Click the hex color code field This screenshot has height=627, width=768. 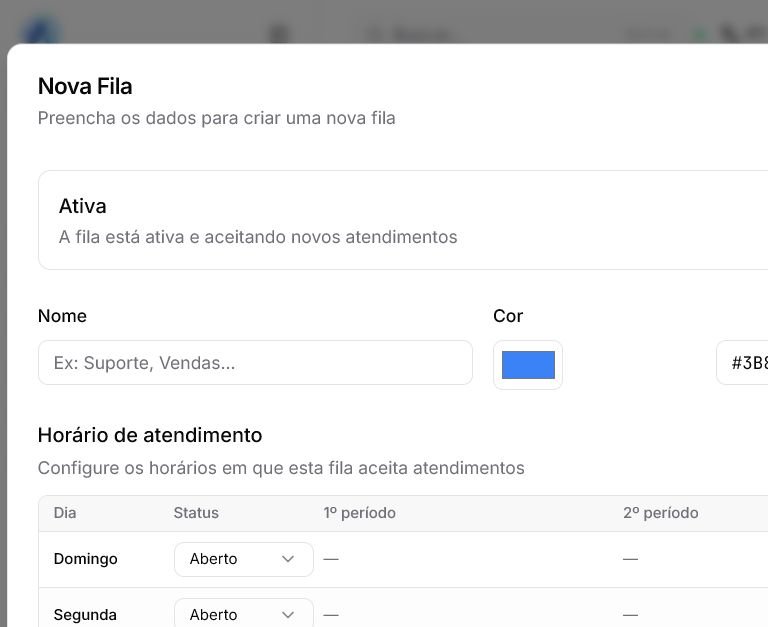[x=743, y=363]
